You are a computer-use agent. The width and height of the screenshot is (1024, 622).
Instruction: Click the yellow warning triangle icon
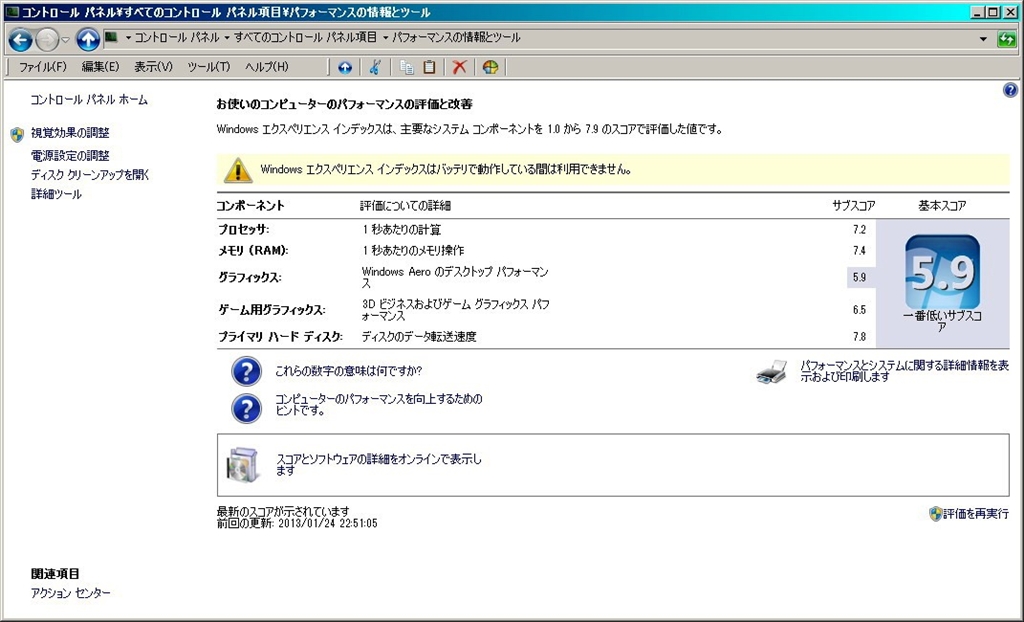(x=238, y=170)
